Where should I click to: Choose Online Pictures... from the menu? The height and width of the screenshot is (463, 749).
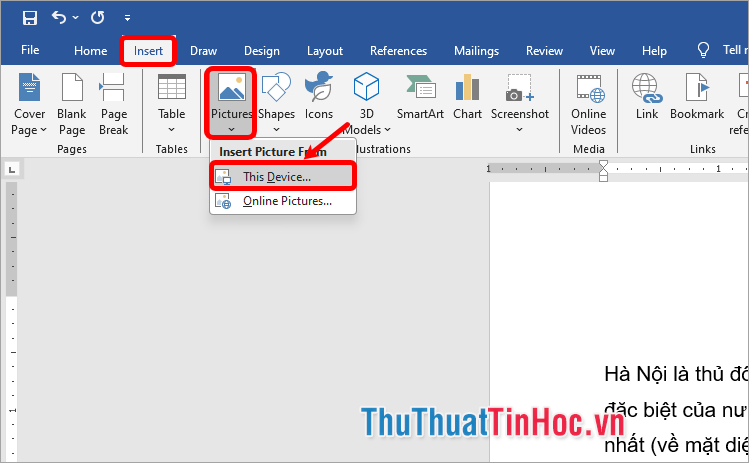pos(283,201)
